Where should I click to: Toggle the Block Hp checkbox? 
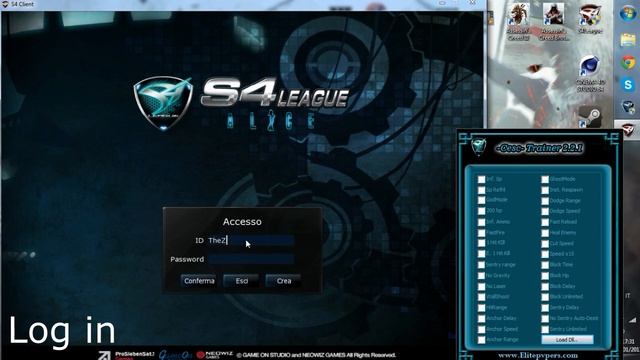coord(545,276)
